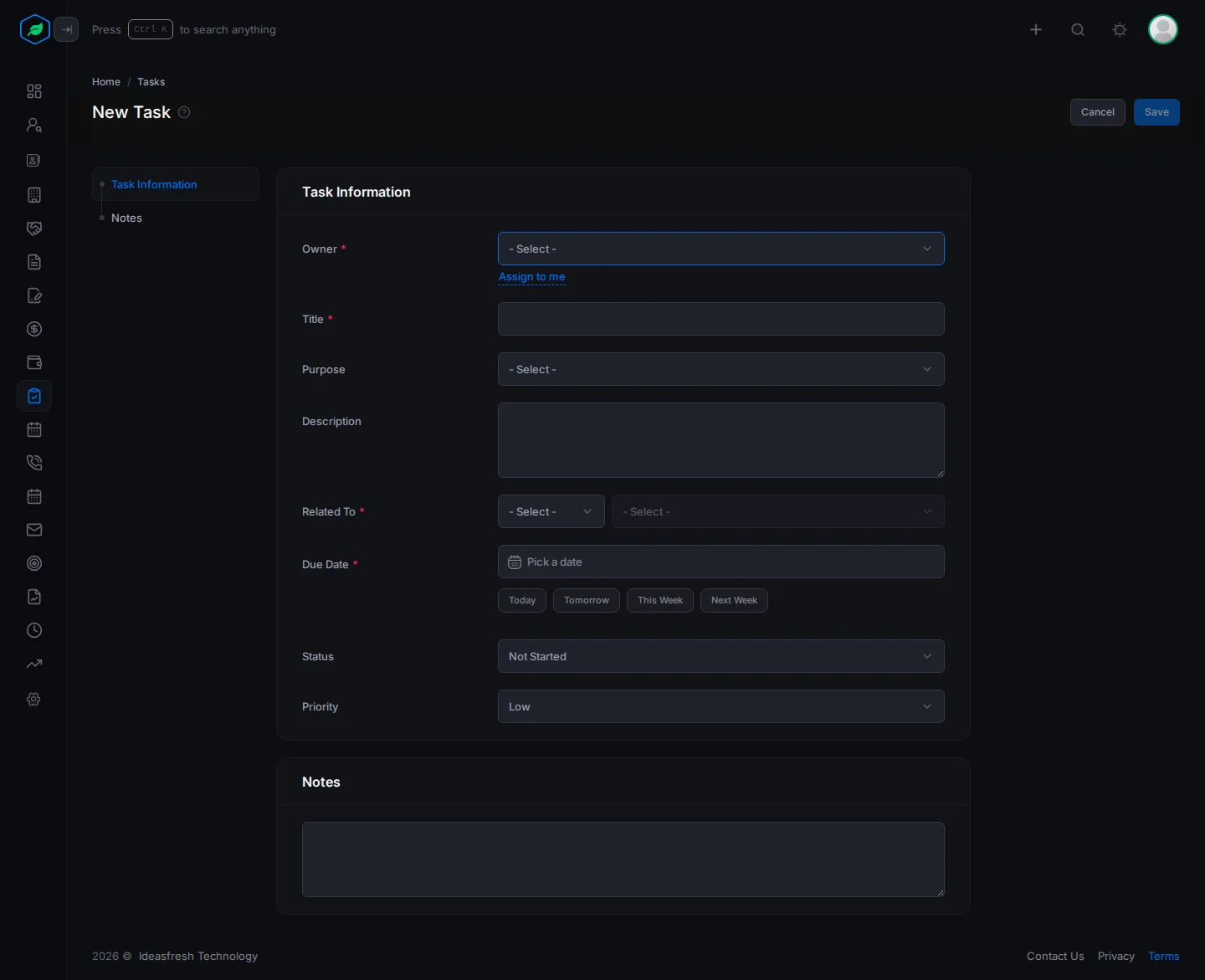Open the Related To type dropdown
The width and height of the screenshot is (1205, 980).
551,511
